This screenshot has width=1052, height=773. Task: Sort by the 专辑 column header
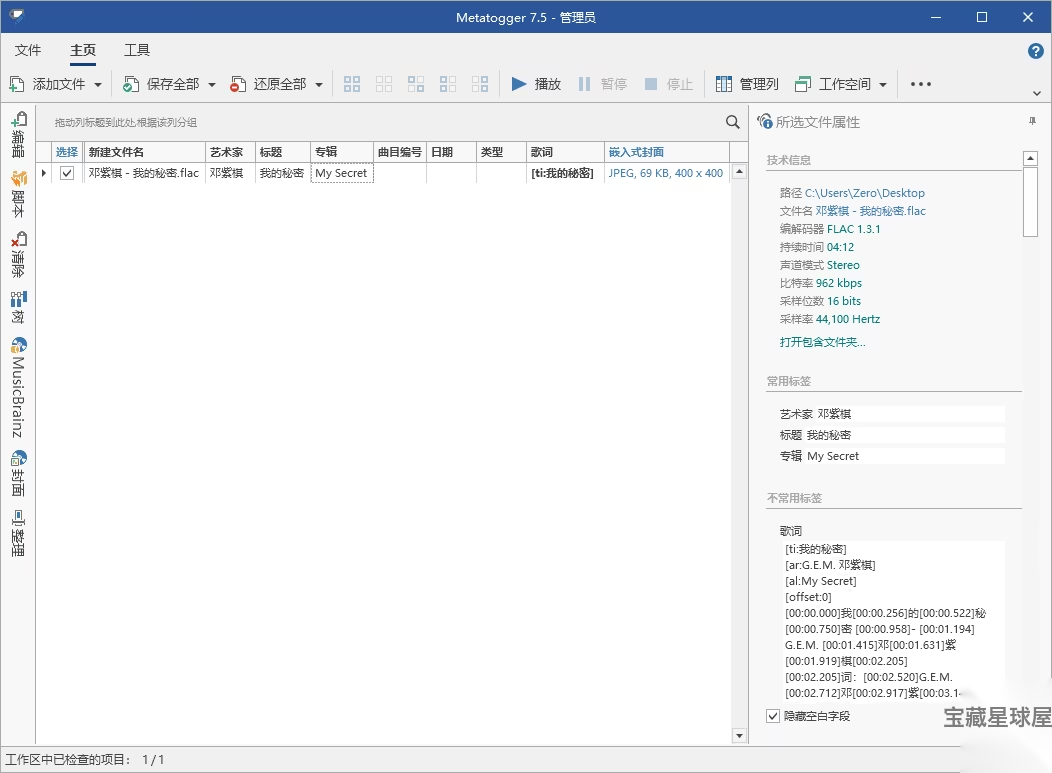[341, 152]
